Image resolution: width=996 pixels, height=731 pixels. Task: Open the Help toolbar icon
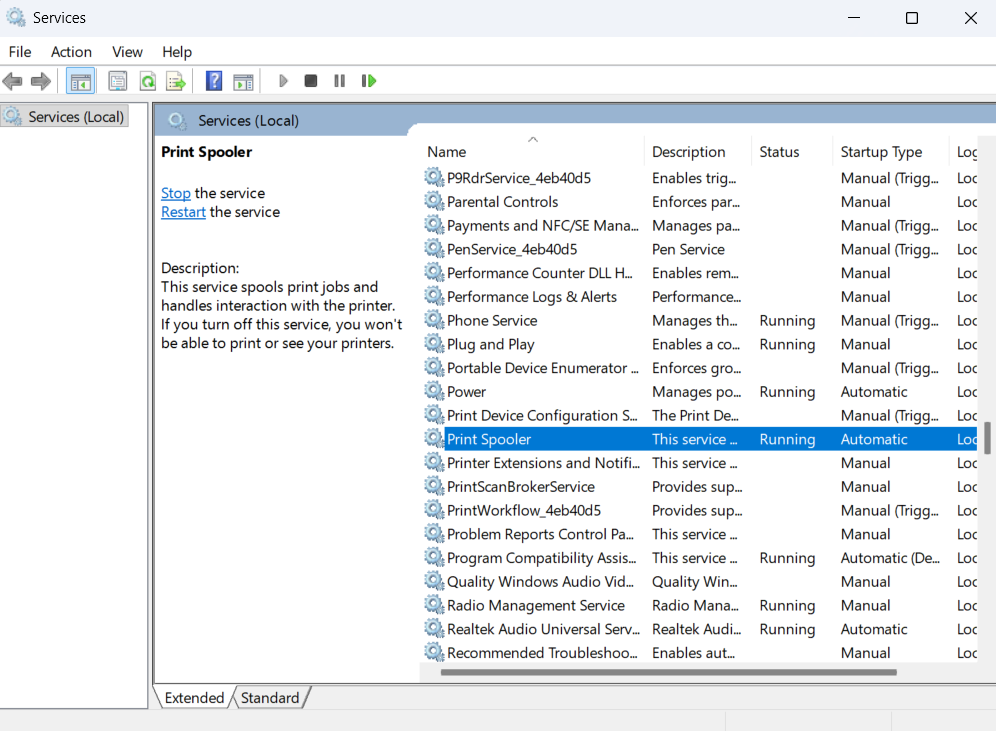[214, 81]
